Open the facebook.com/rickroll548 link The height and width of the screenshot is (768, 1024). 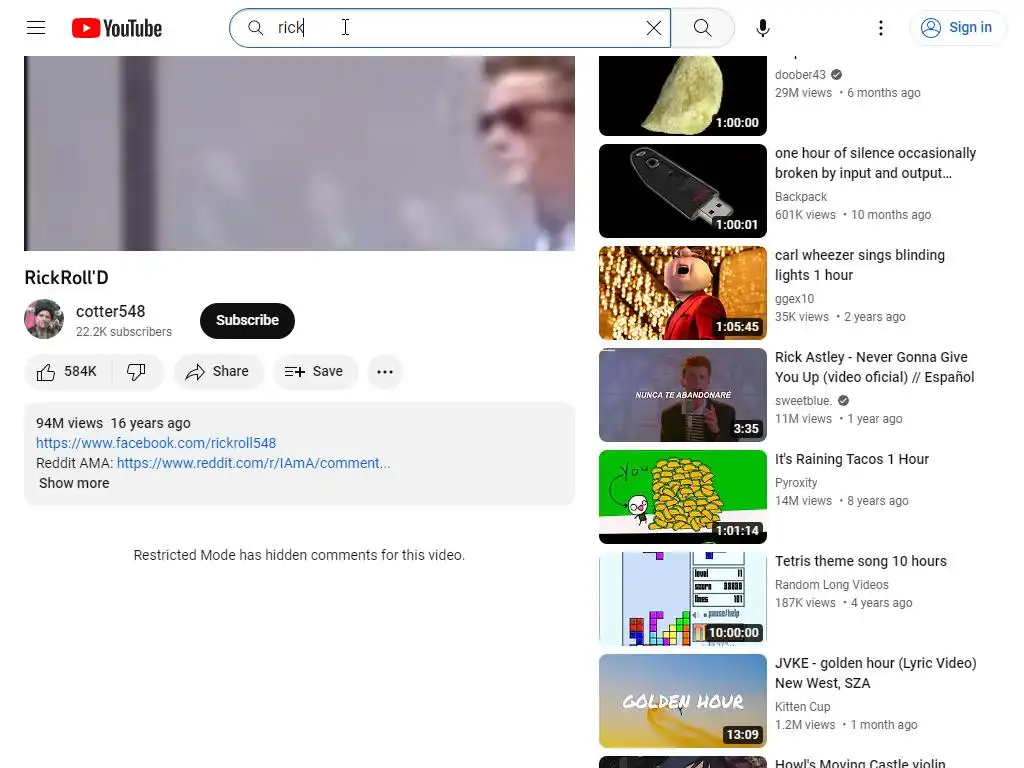tap(156, 443)
